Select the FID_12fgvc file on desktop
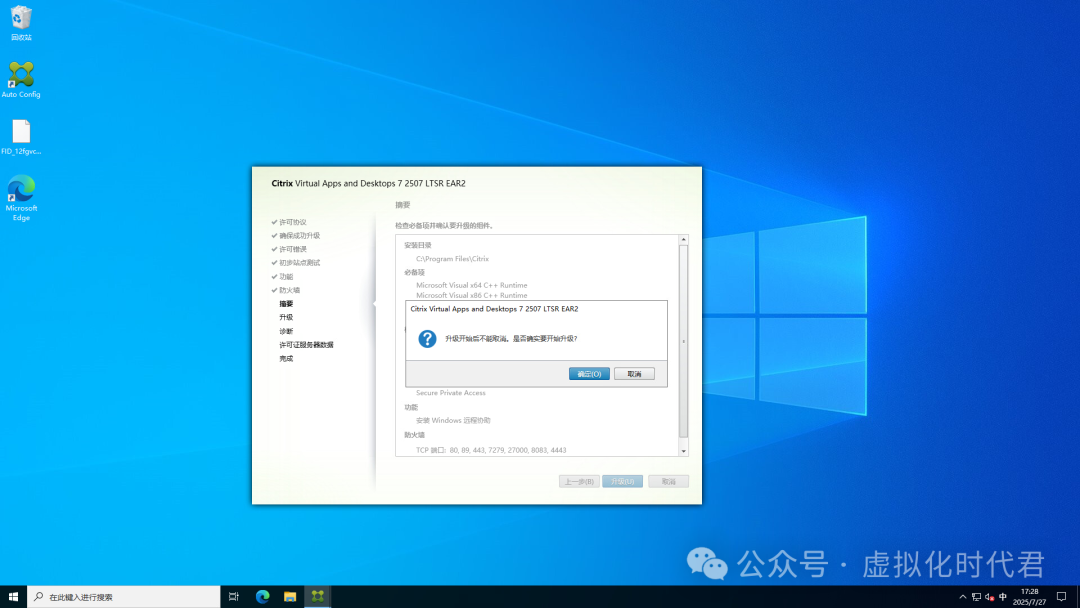Image resolution: width=1080 pixels, height=608 pixels. pos(21,137)
